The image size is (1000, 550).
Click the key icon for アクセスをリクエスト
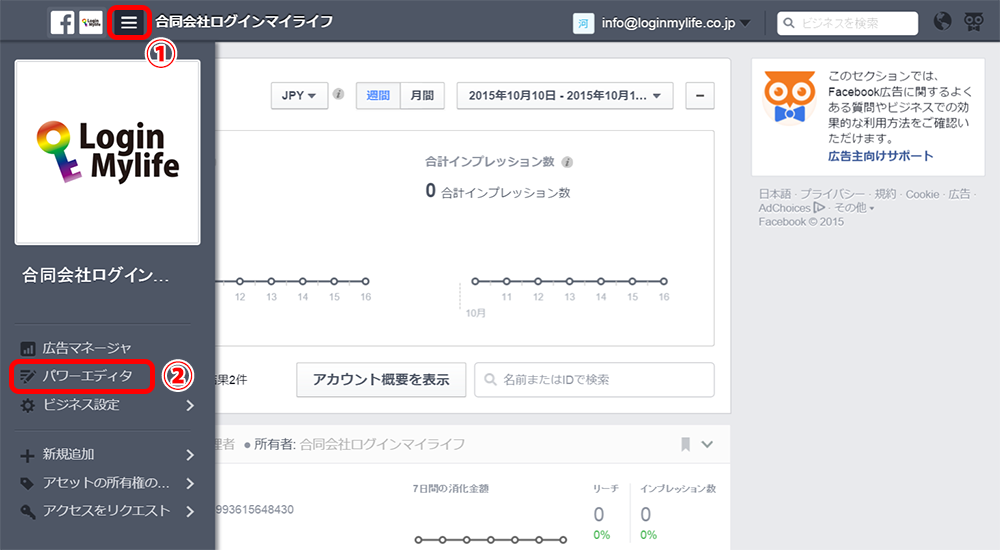pyautogui.click(x=27, y=512)
